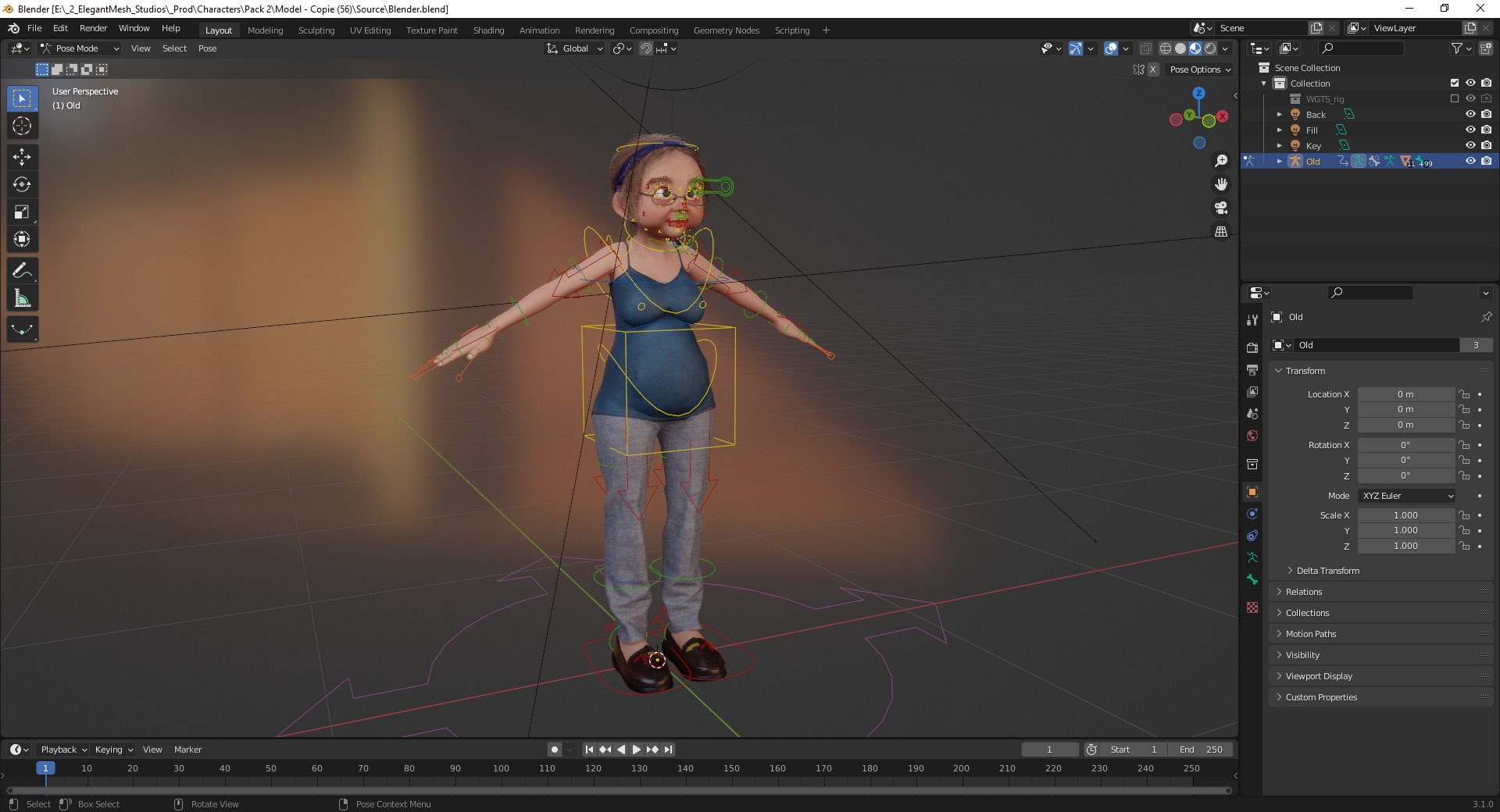Open the Pose Options dropdown
1500x812 pixels.
point(1200,69)
